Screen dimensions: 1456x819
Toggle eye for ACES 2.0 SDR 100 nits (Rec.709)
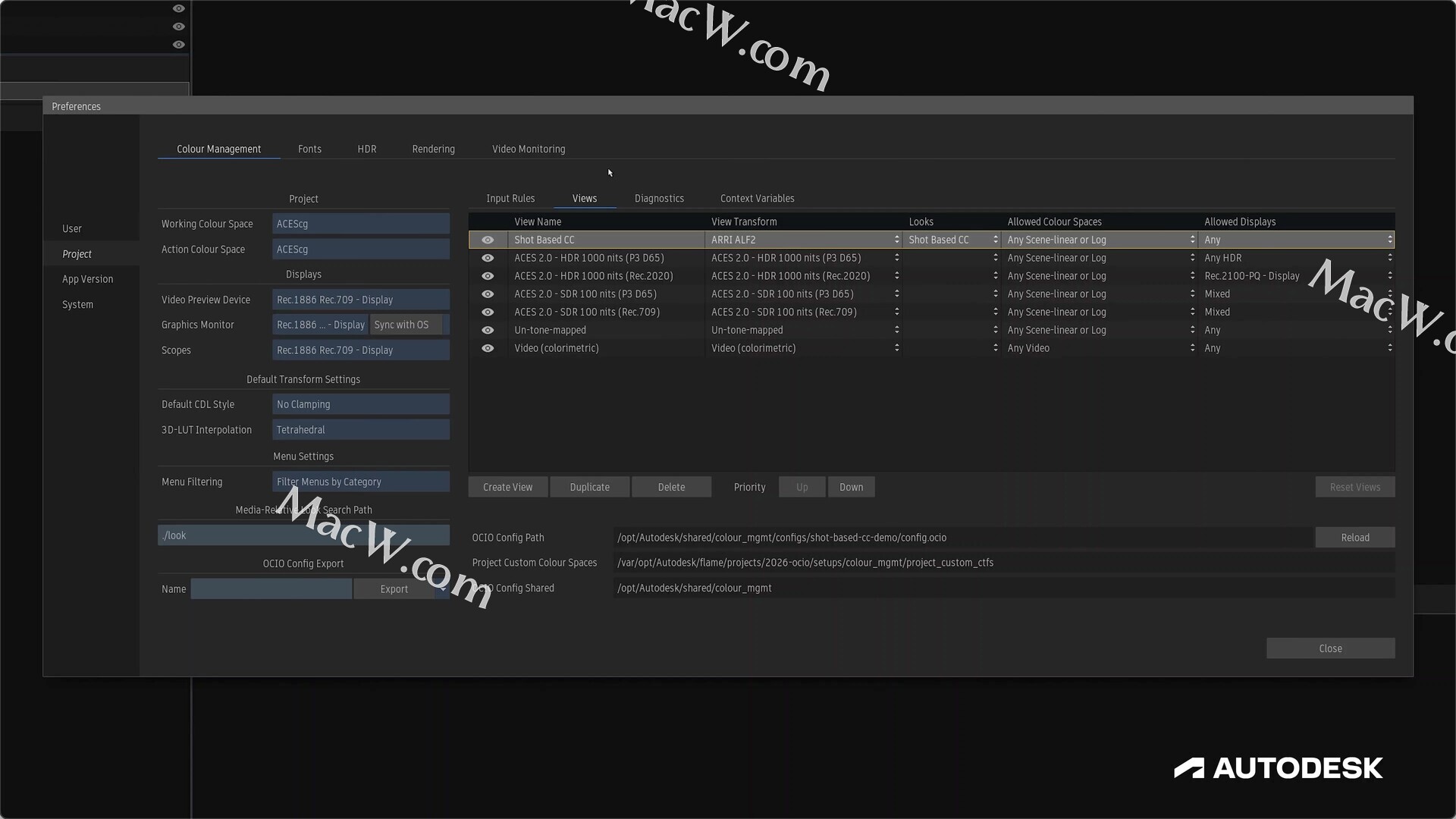pyautogui.click(x=488, y=312)
